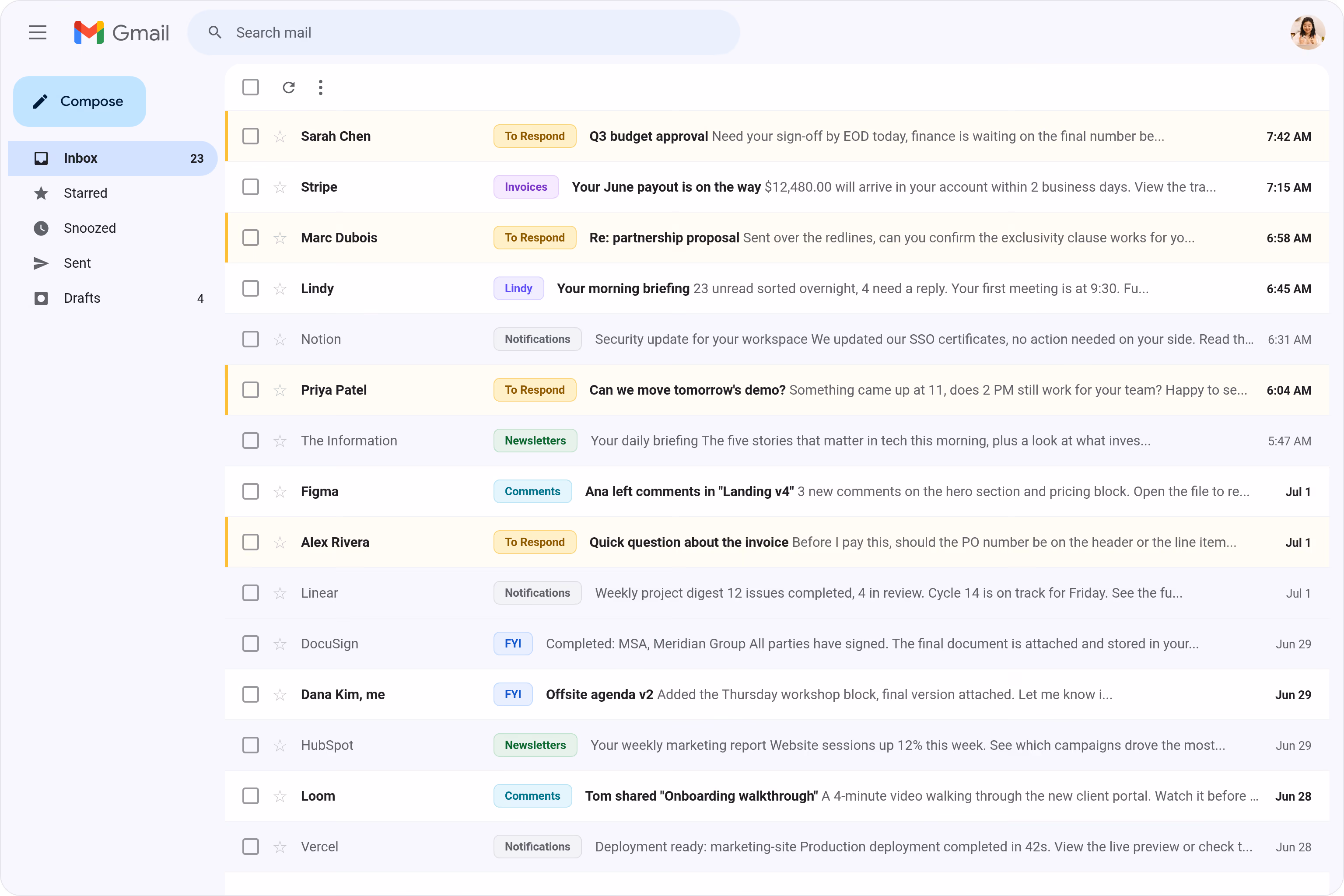This screenshot has width=1344, height=896.
Task: Select The Information email checkbox
Action: [x=250, y=441]
